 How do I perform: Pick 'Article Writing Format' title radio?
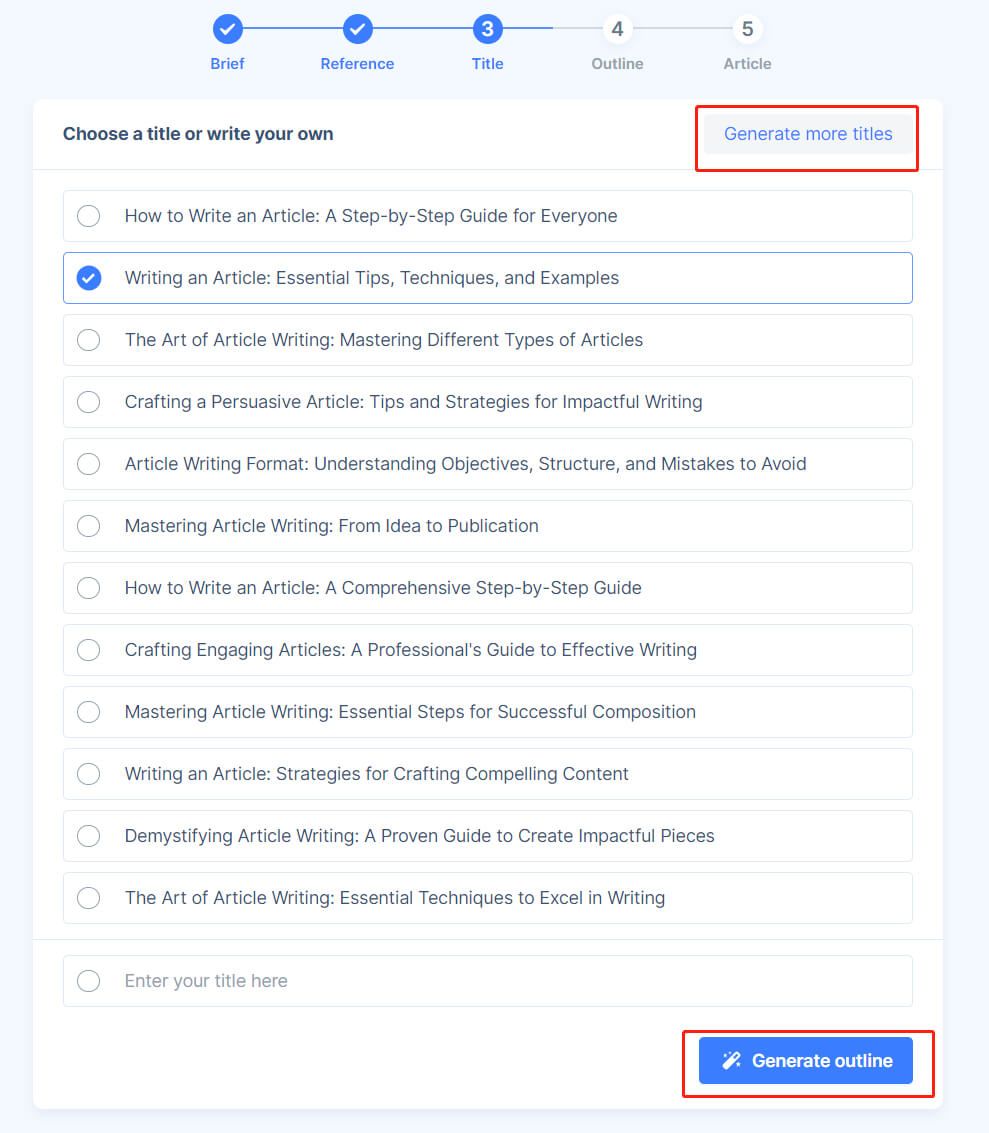point(89,464)
